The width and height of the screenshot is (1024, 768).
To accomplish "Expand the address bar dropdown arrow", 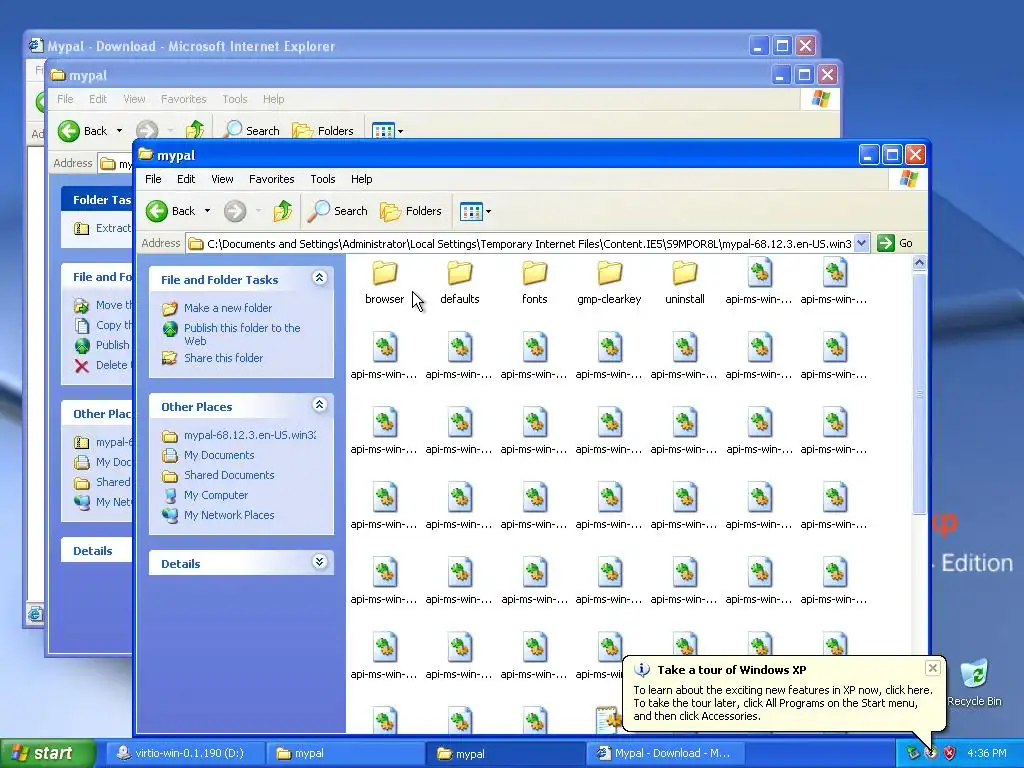I will (861, 243).
